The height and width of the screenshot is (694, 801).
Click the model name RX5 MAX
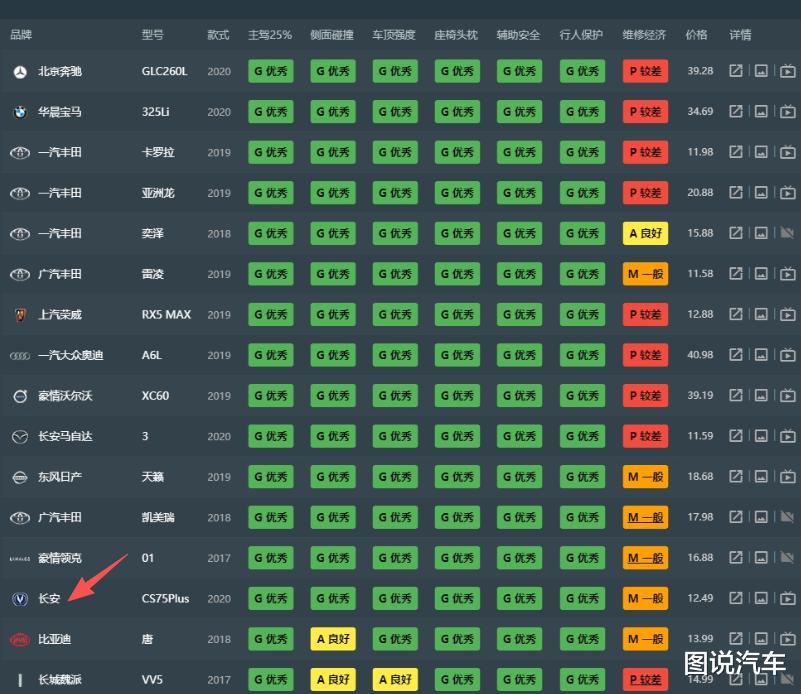166,315
